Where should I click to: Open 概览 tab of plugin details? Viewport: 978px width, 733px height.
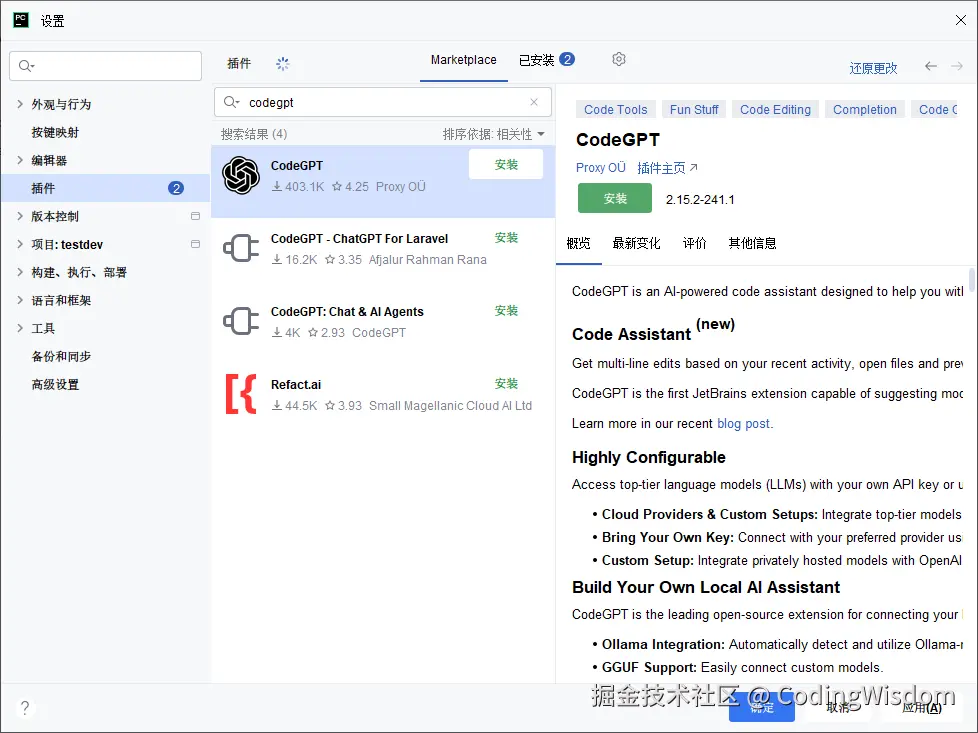(578, 243)
